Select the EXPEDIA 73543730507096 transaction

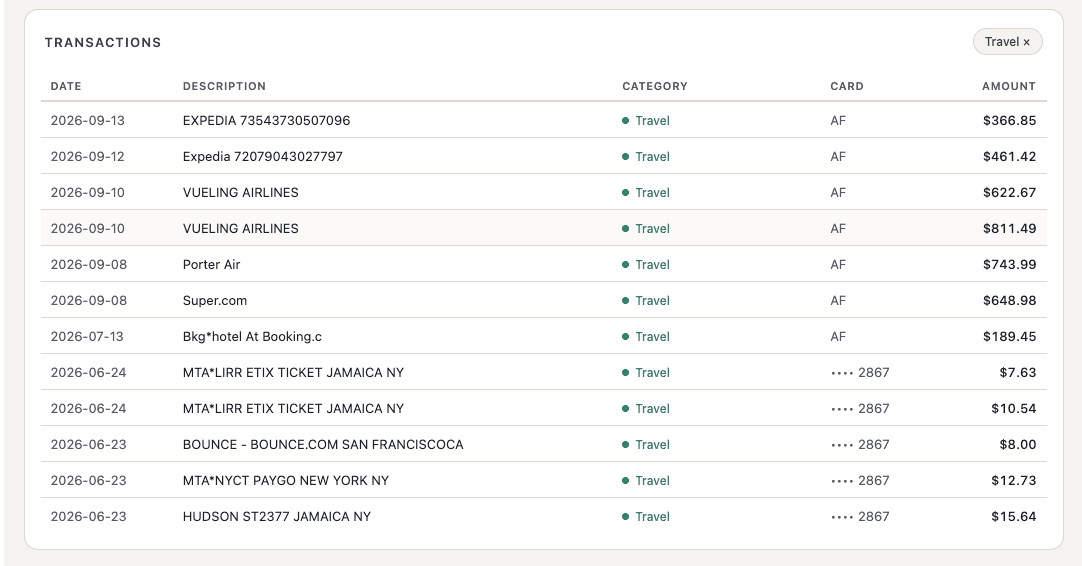[544, 120]
